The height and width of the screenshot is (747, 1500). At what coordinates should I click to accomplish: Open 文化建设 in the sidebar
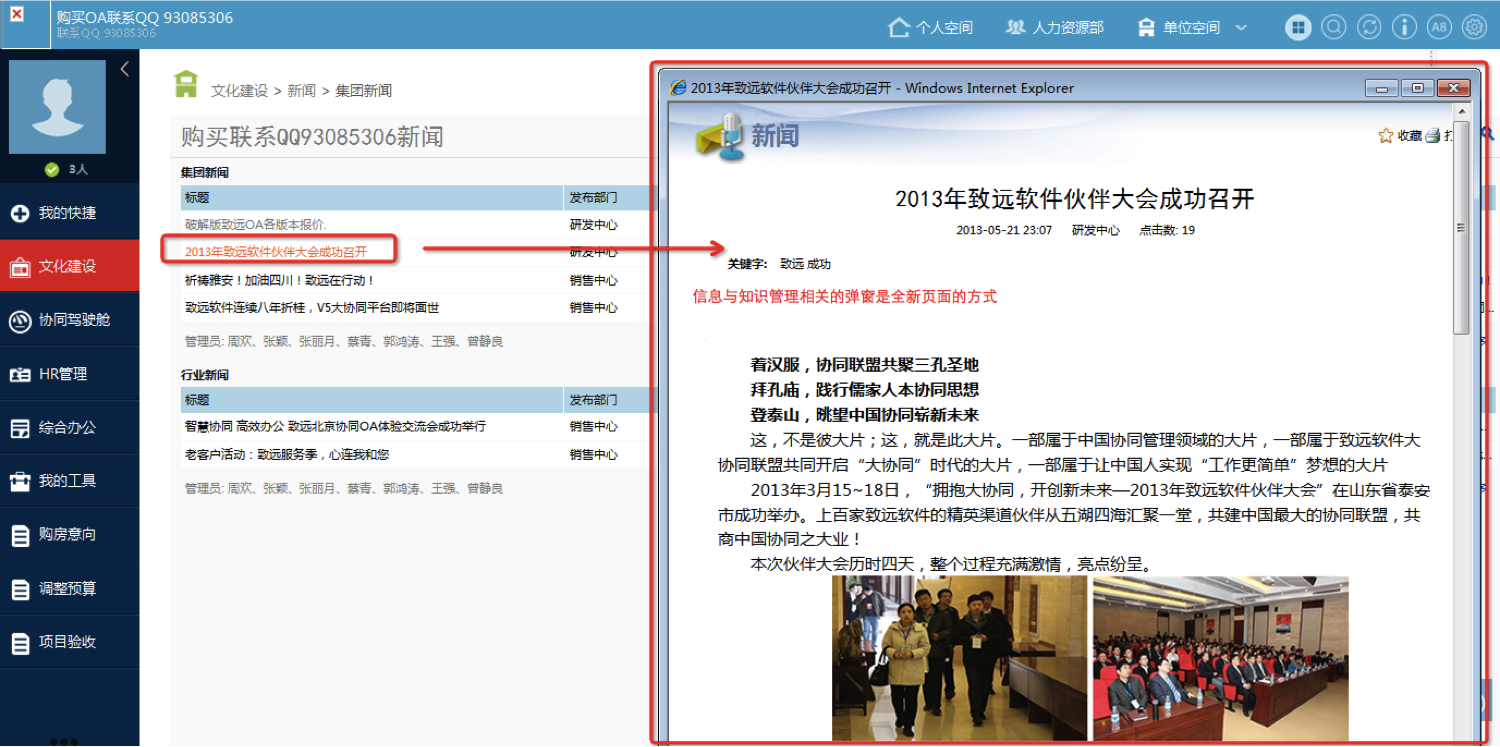coord(68,266)
